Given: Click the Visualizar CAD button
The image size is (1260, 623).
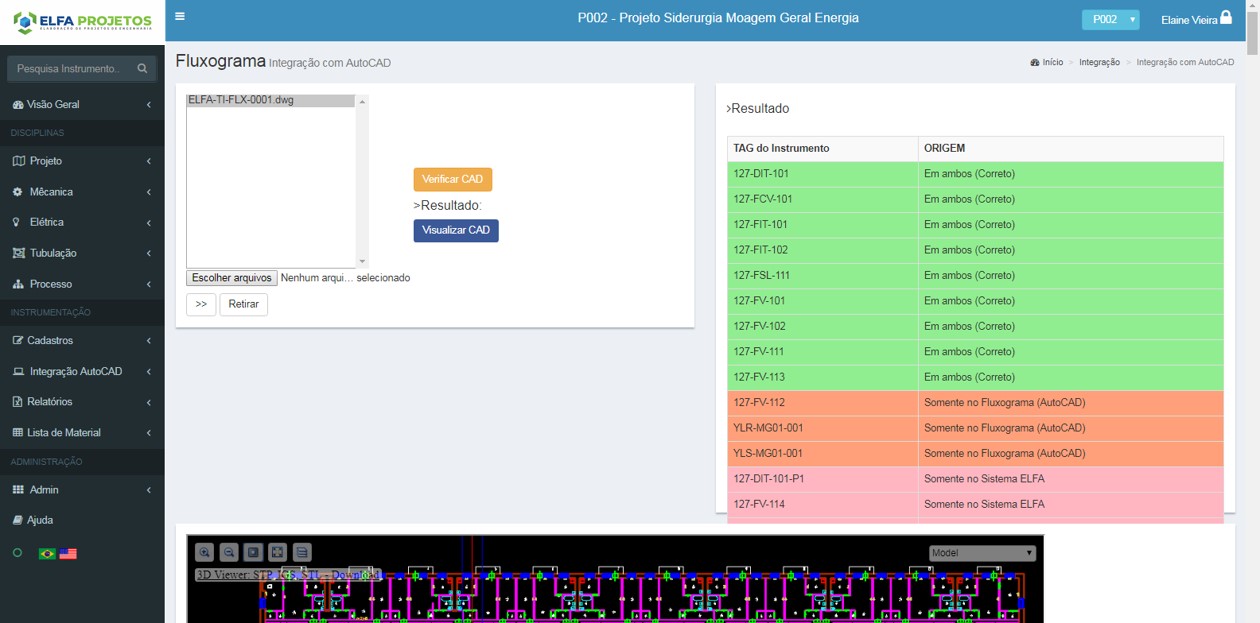Looking at the screenshot, I should [x=456, y=230].
